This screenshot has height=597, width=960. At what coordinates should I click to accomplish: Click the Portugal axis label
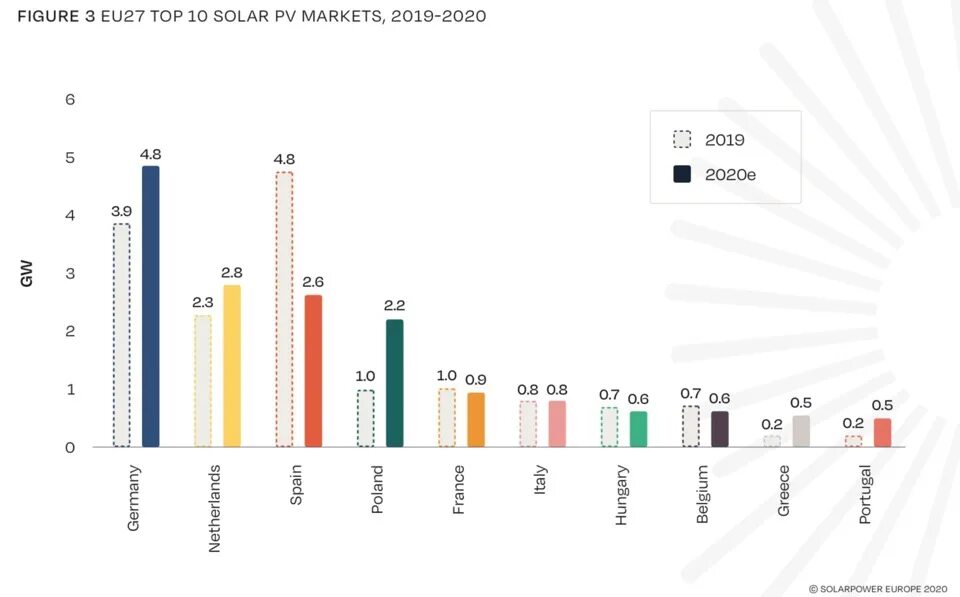864,495
